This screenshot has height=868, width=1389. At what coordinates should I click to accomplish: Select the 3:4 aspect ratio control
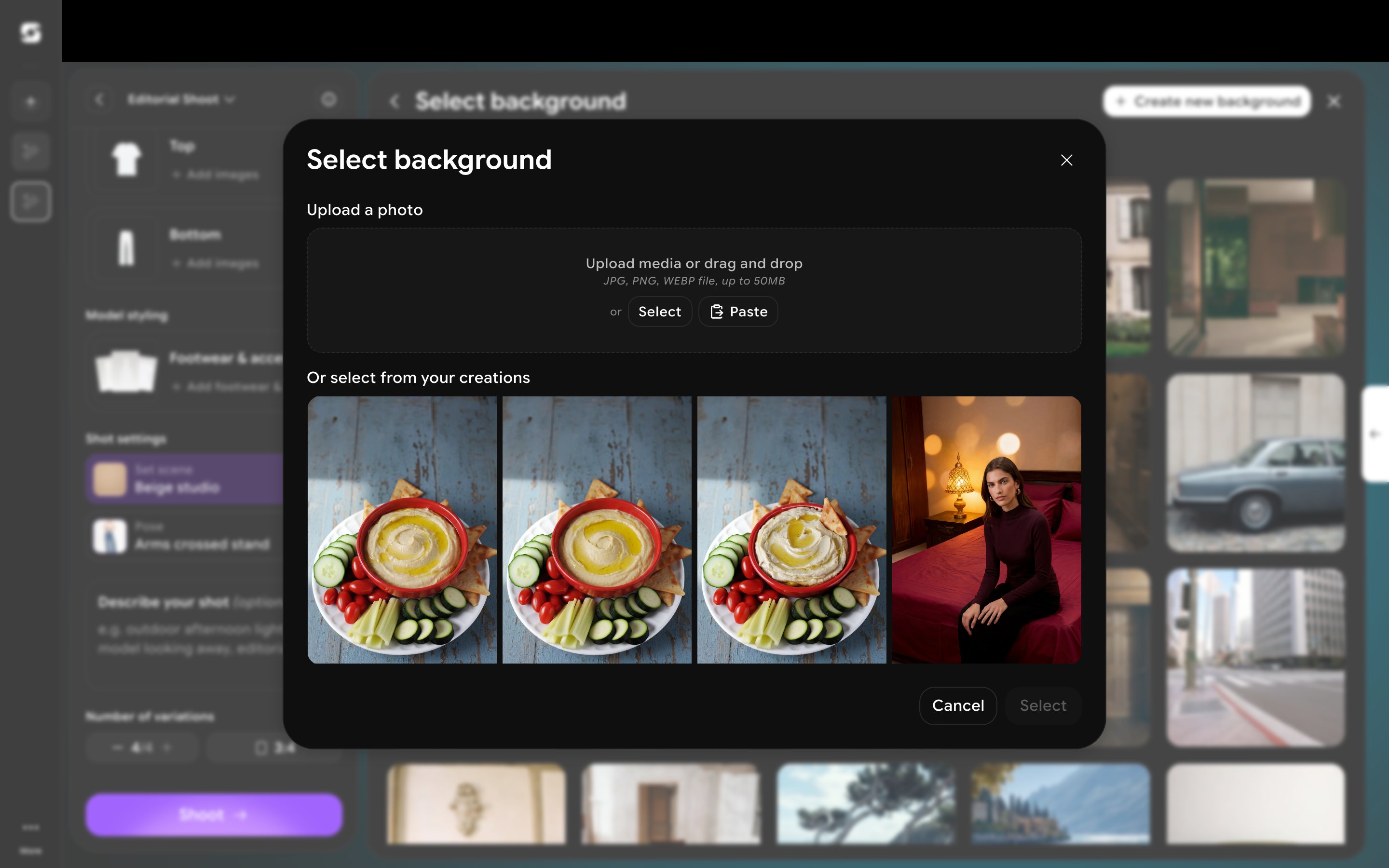coord(275,747)
